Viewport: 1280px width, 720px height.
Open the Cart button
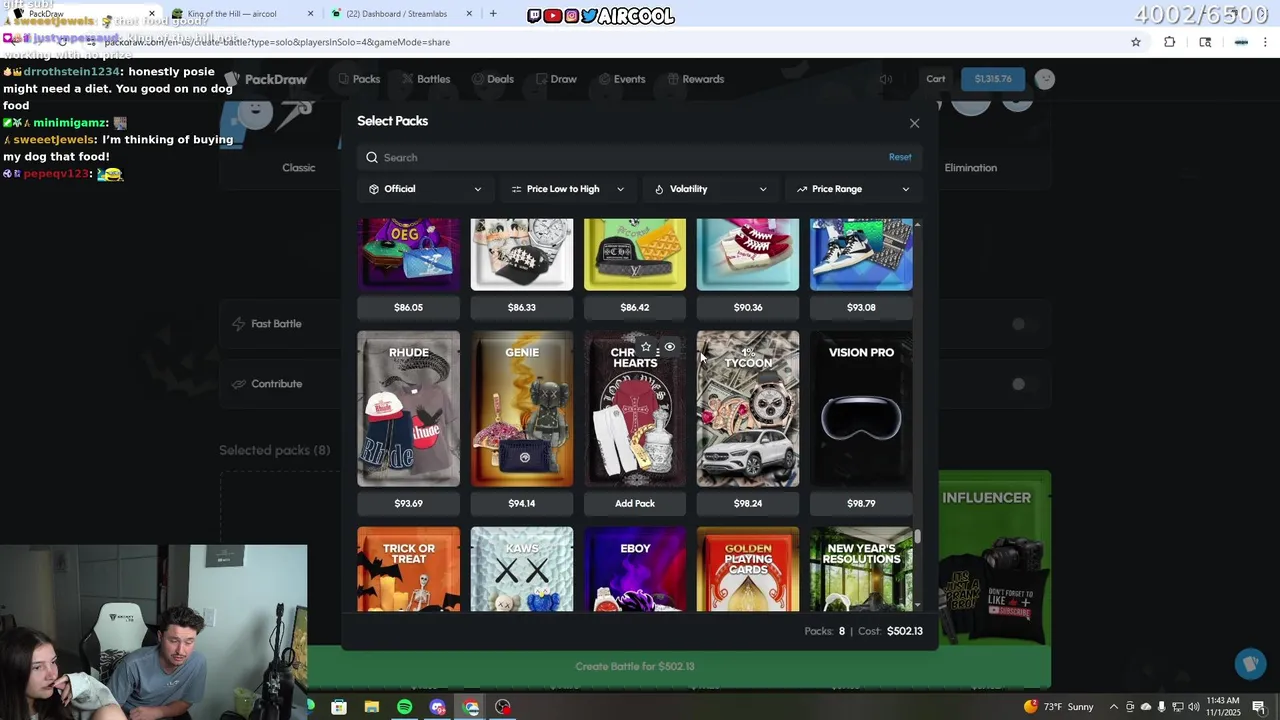coord(936,79)
